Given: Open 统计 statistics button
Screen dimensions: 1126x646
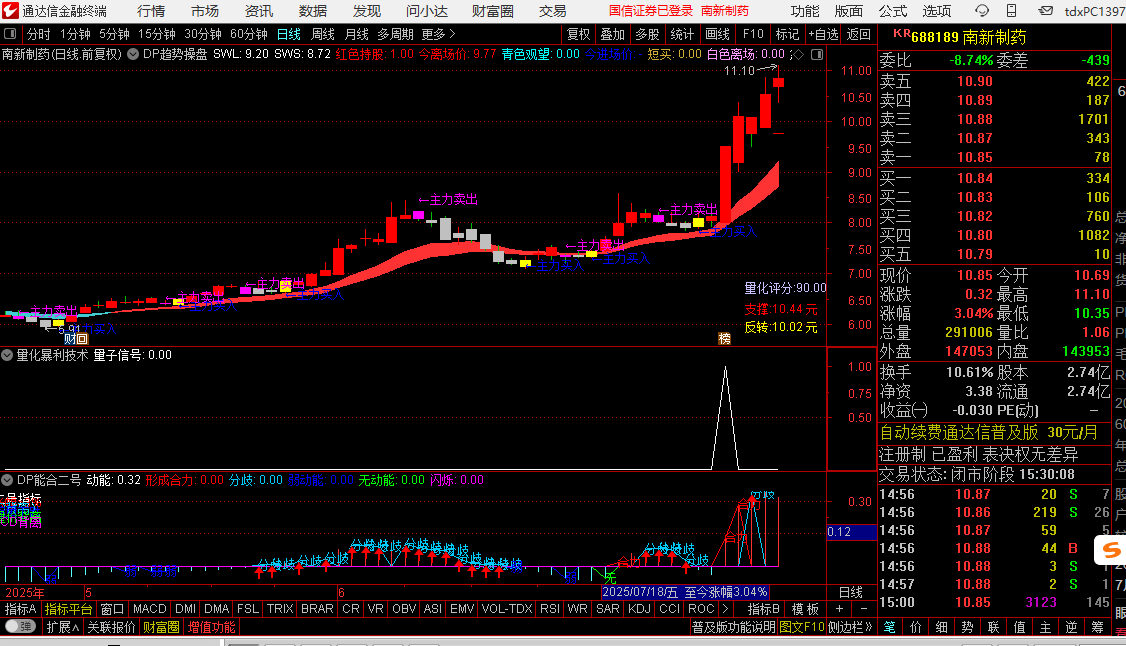Looking at the screenshot, I should click(x=682, y=34).
